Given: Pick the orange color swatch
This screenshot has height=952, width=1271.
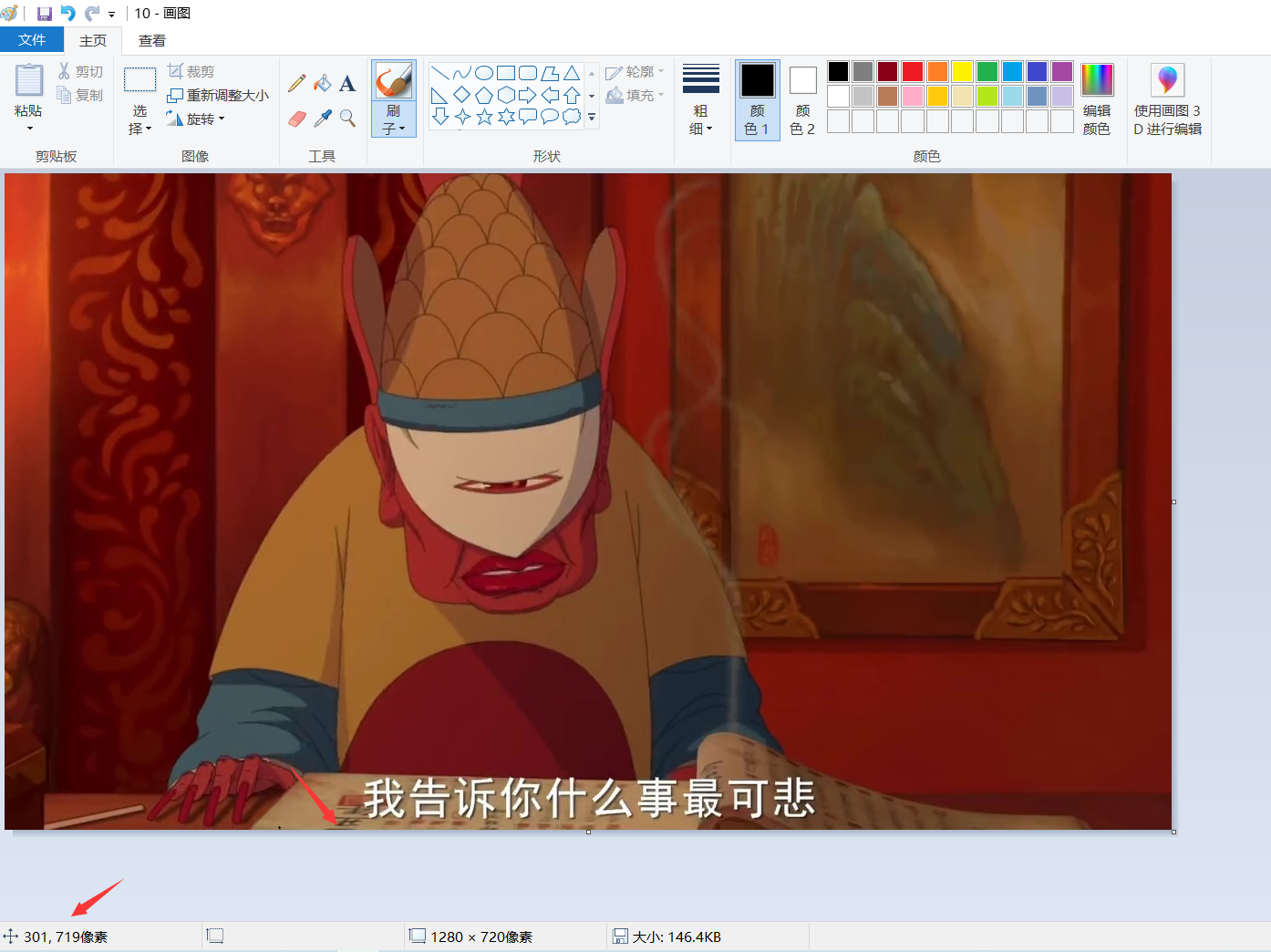Looking at the screenshot, I should pyautogui.click(x=937, y=71).
